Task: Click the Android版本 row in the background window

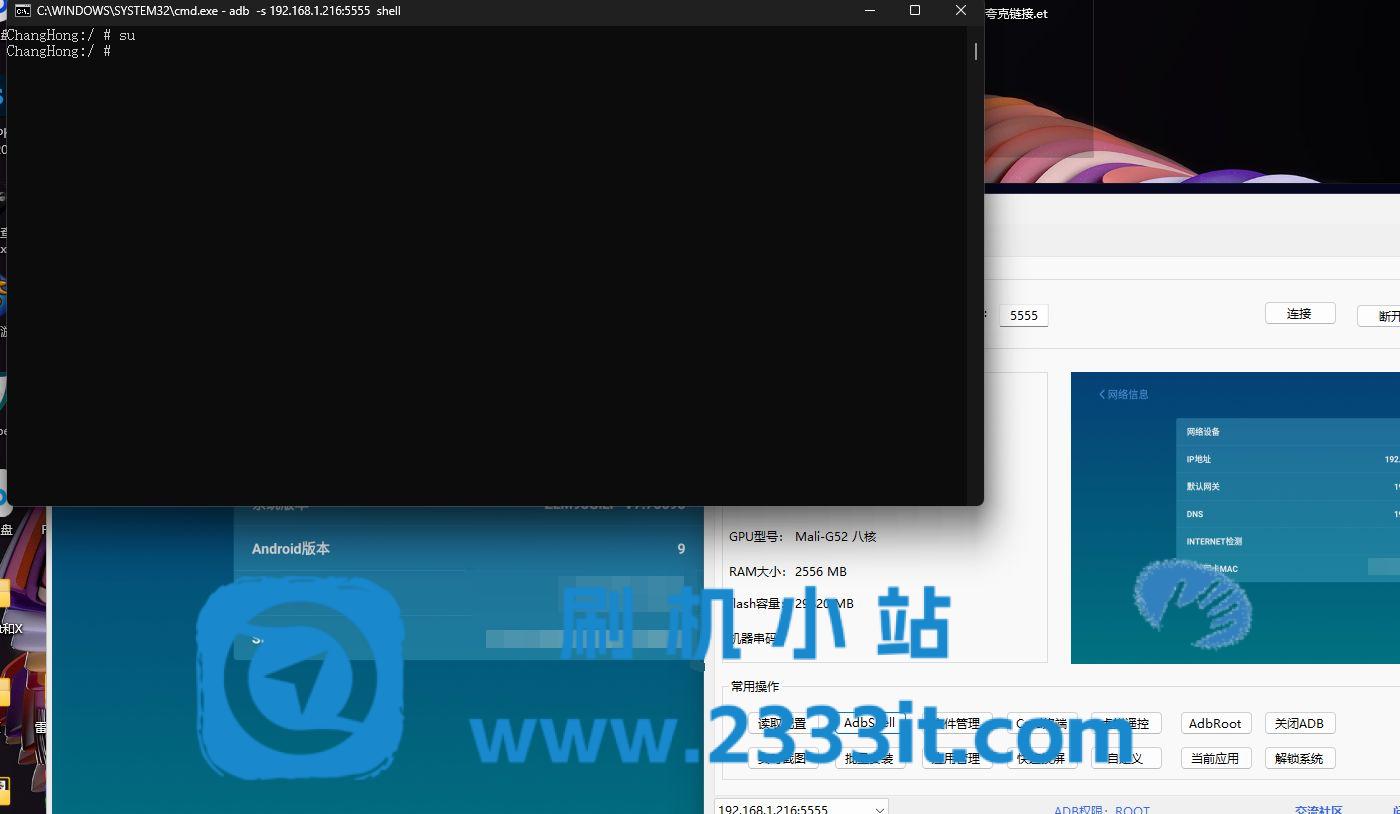Action: tap(469, 549)
